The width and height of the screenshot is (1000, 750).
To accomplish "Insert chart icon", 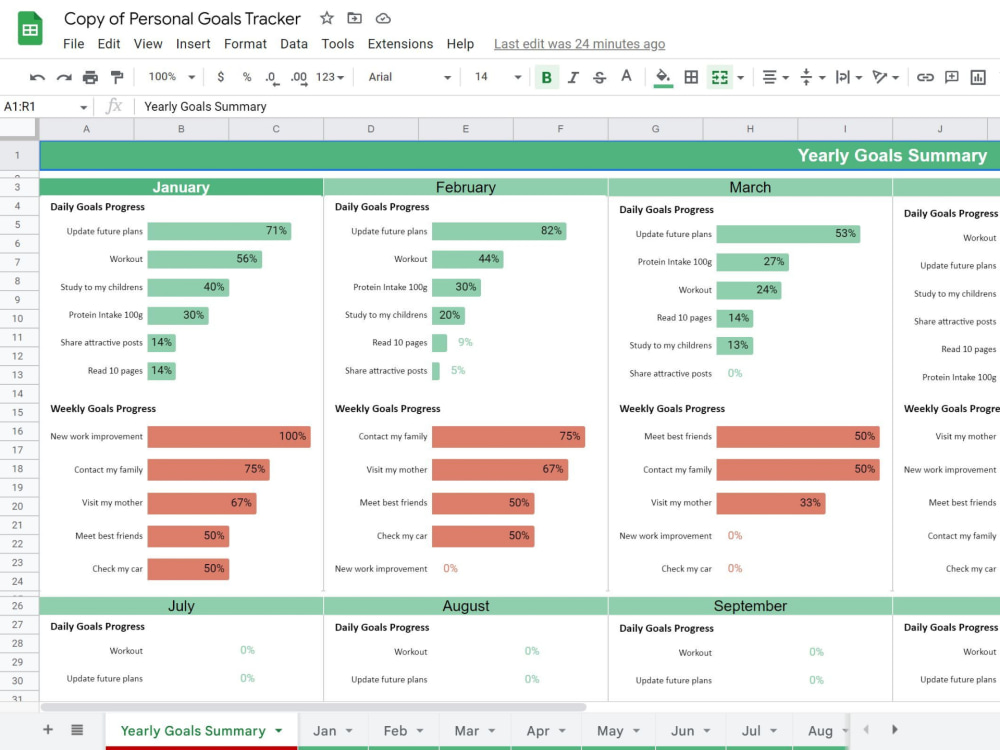I will click(x=978, y=77).
